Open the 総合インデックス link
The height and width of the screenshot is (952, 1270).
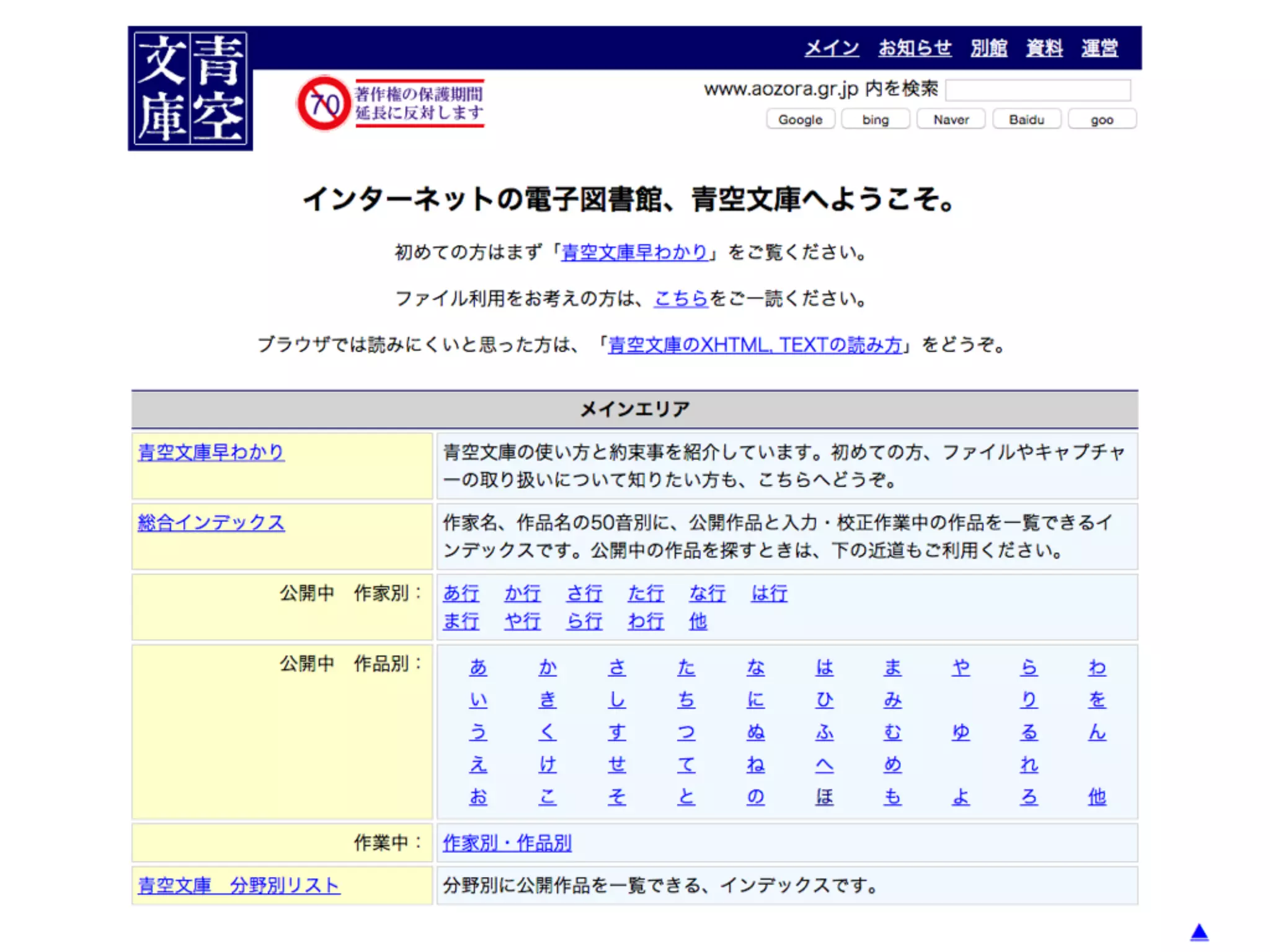211,522
